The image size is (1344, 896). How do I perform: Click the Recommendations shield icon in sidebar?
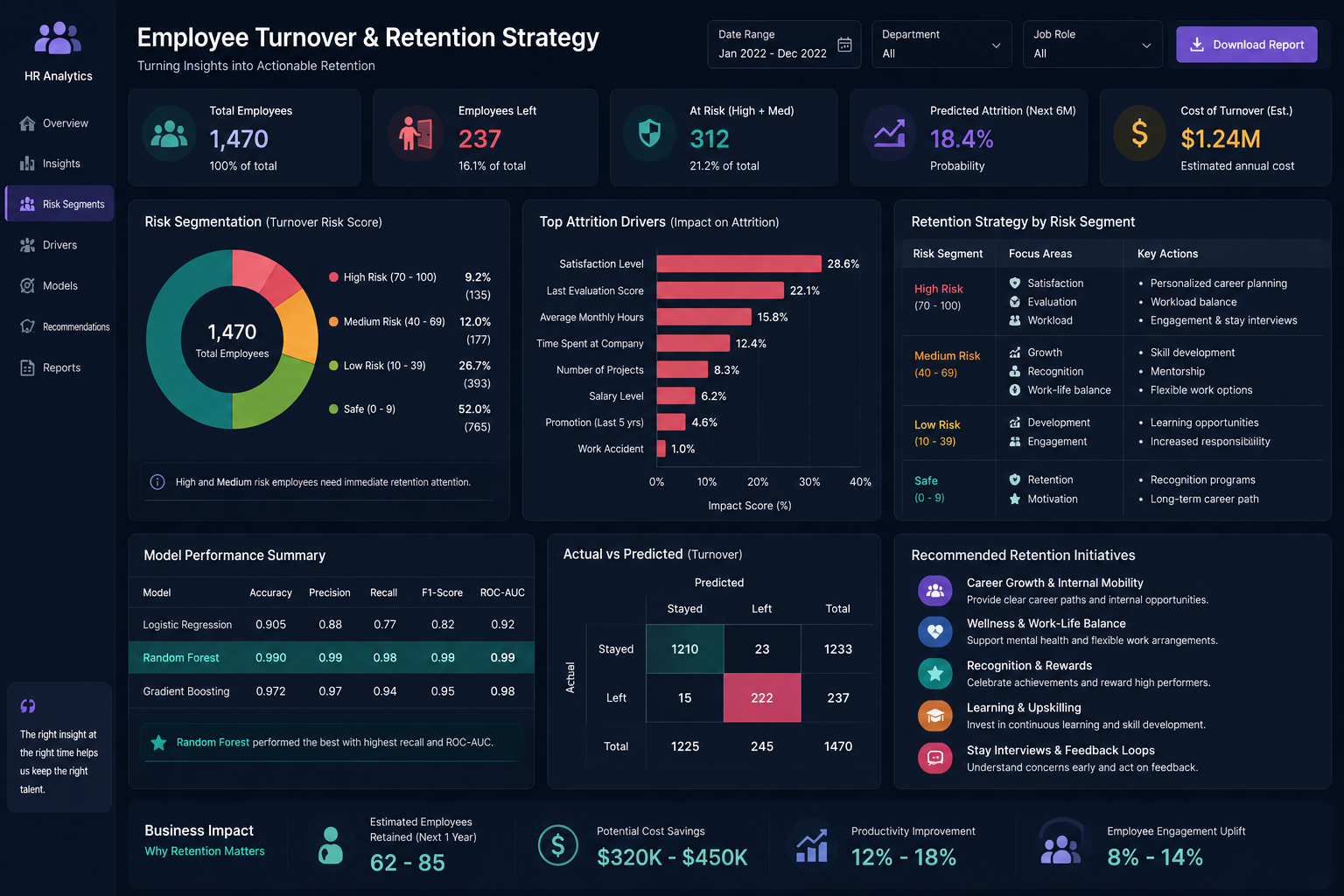point(27,326)
